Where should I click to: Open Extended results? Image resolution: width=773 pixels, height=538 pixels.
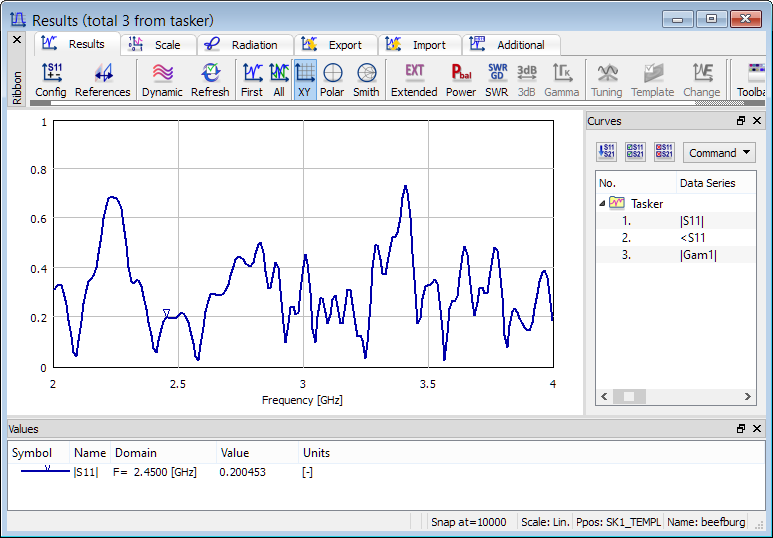pos(414,79)
